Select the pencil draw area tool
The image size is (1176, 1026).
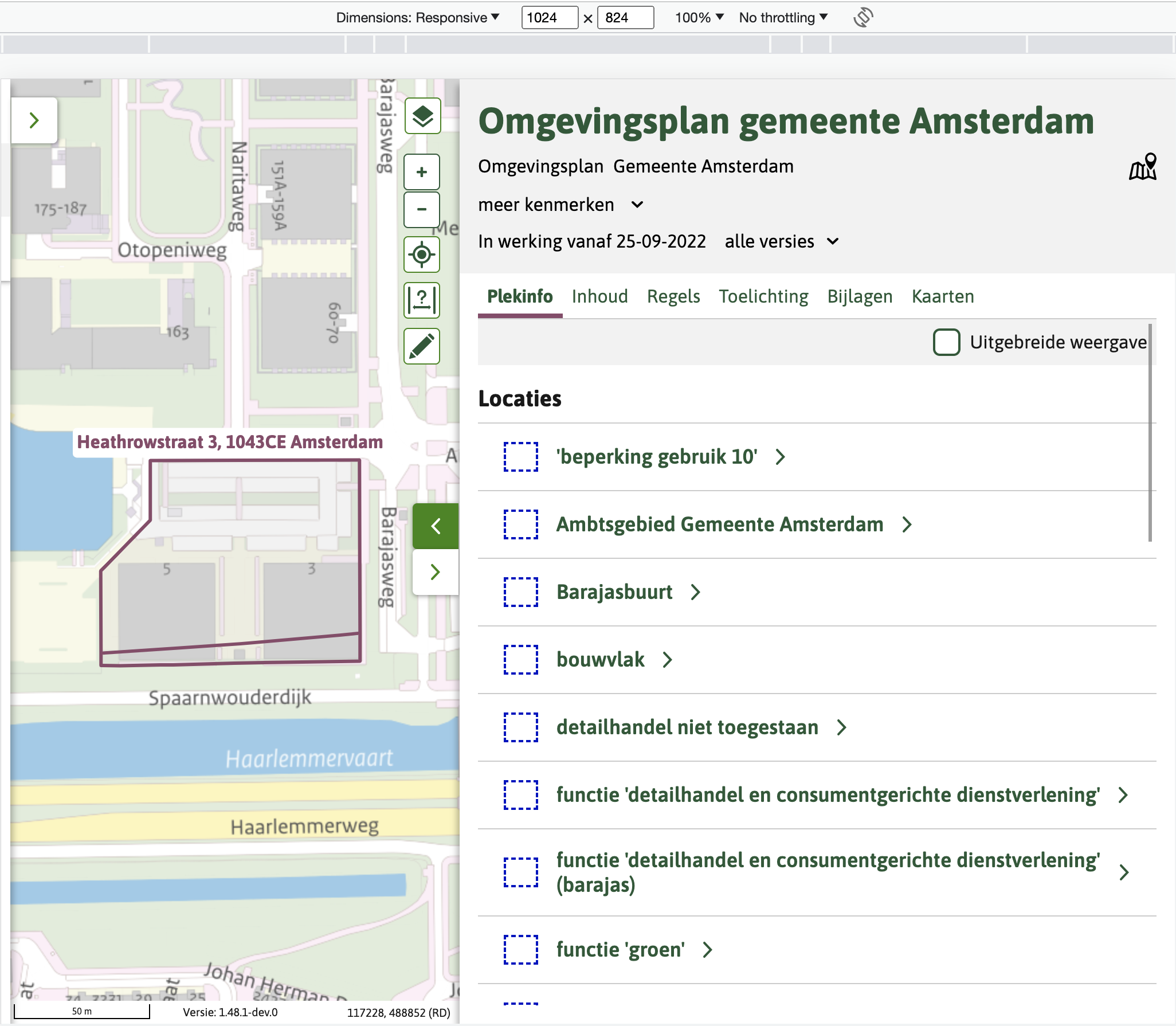[x=422, y=346]
